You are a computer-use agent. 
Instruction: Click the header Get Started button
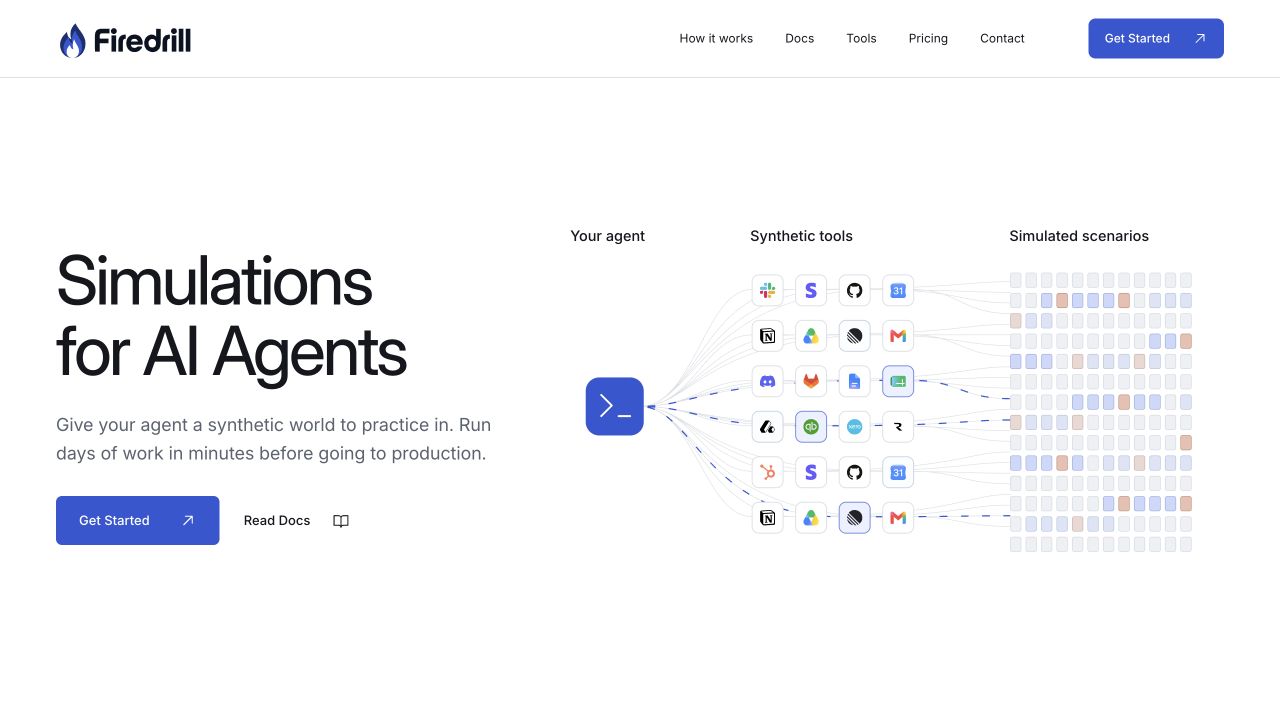pyautogui.click(x=1156, y=38)
